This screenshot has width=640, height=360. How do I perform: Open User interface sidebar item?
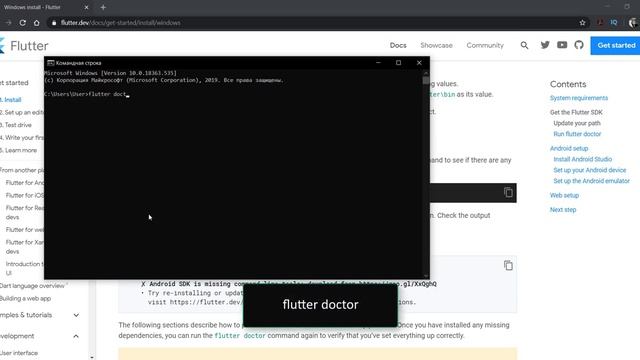click(19, 353)
